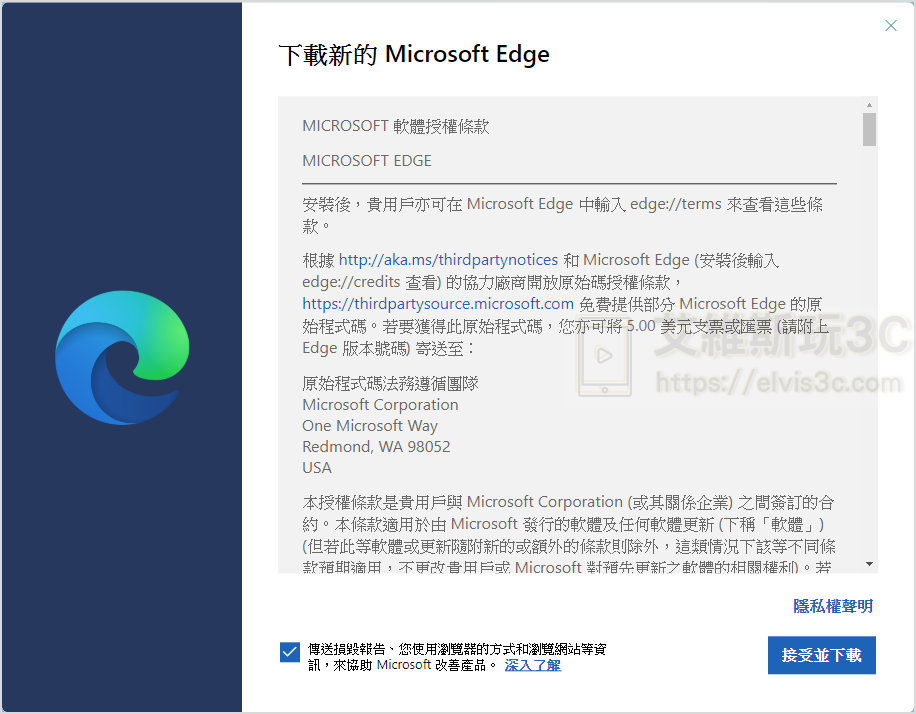Uncheck the send crash reports checkbox
Screen dimensions: 916x714
290,653
